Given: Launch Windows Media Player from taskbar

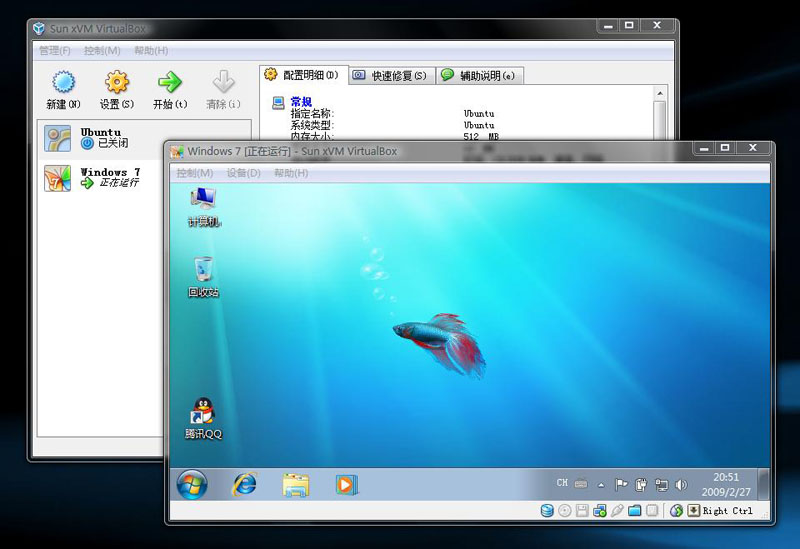Looking at the screenshot, I should coord(346,484).
